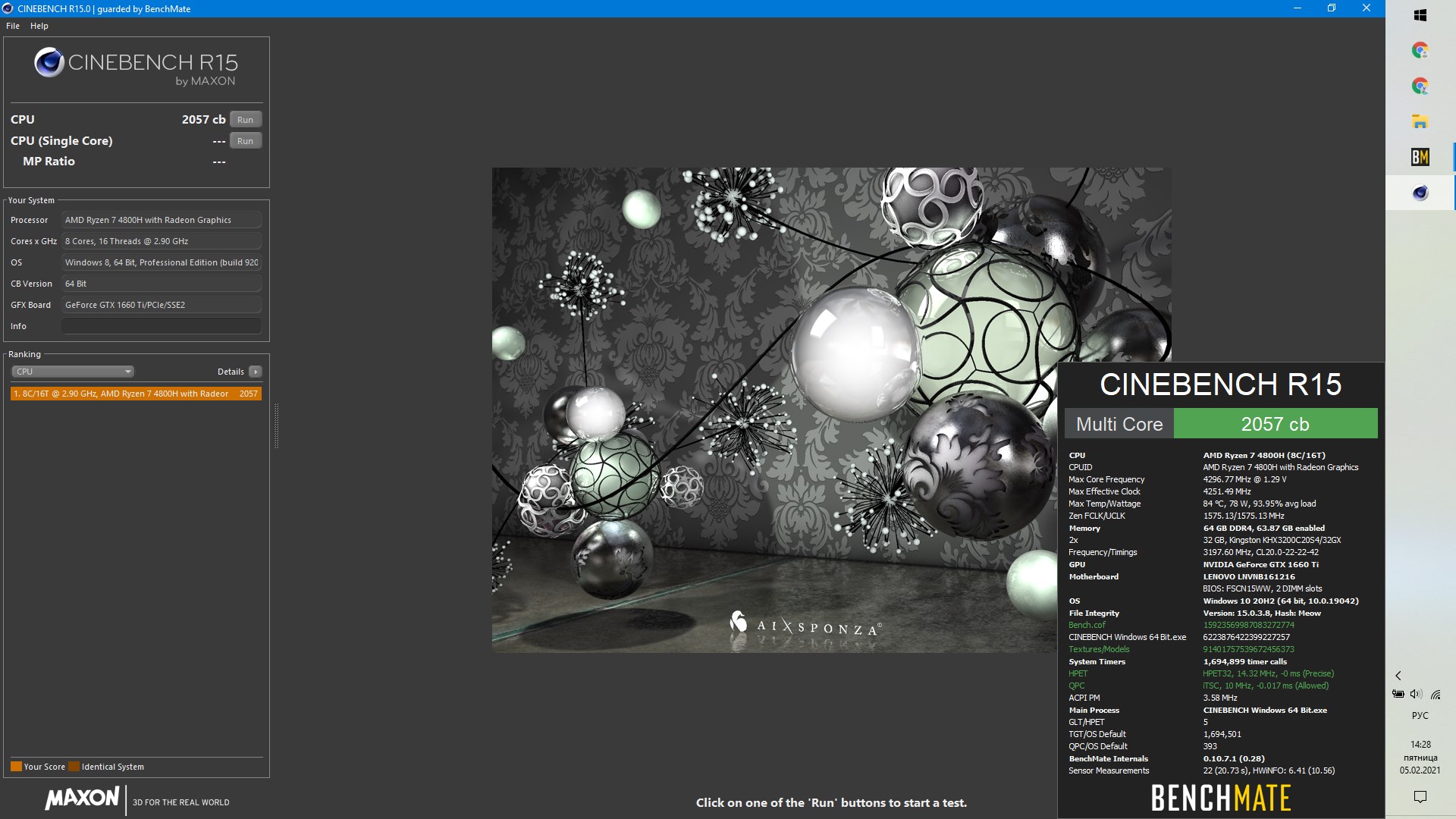Click the Multi Core 2057 cb score bar
The height and width of the screenshot is (819, 1456).
click(x=1221, y=424)
